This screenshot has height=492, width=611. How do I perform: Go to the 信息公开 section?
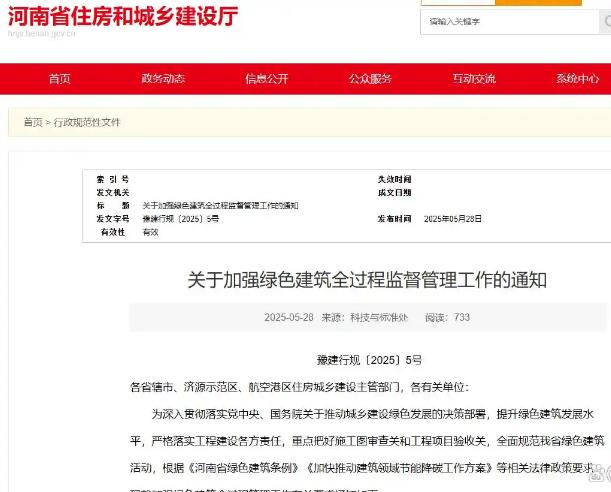point(266,79)
